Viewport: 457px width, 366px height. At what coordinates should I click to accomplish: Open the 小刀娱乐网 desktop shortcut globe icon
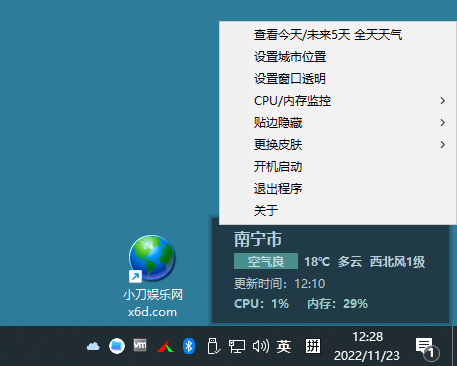click(x=152, y=258)
